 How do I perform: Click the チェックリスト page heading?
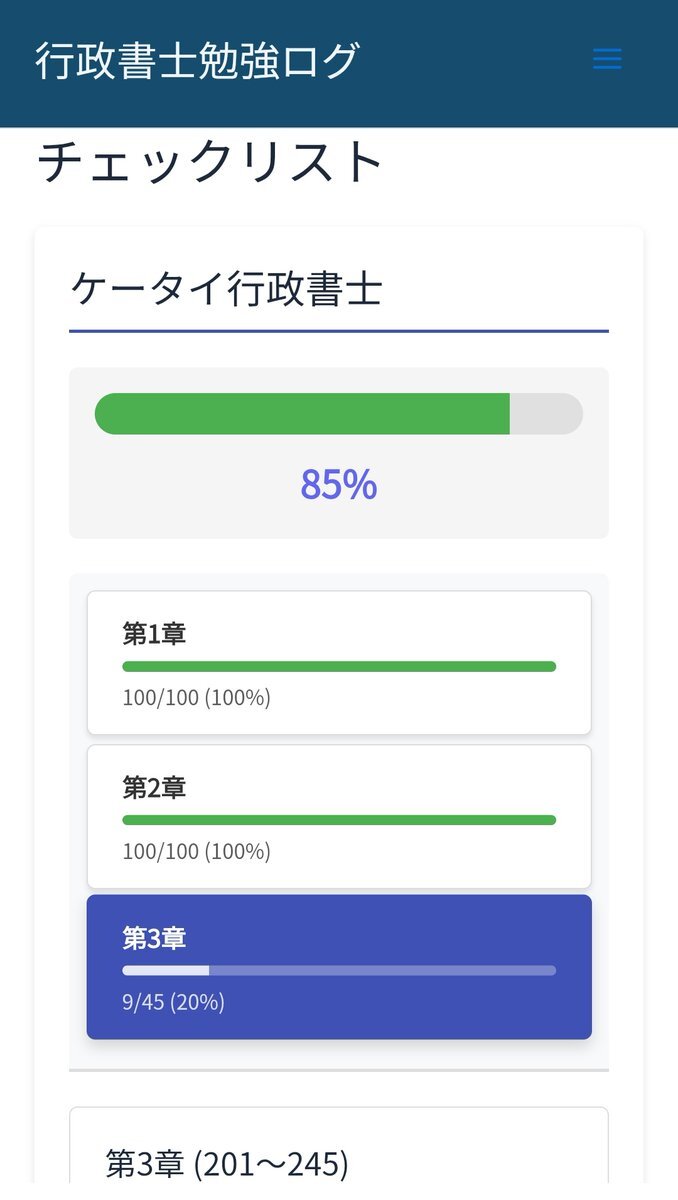[x=211, y=162]
